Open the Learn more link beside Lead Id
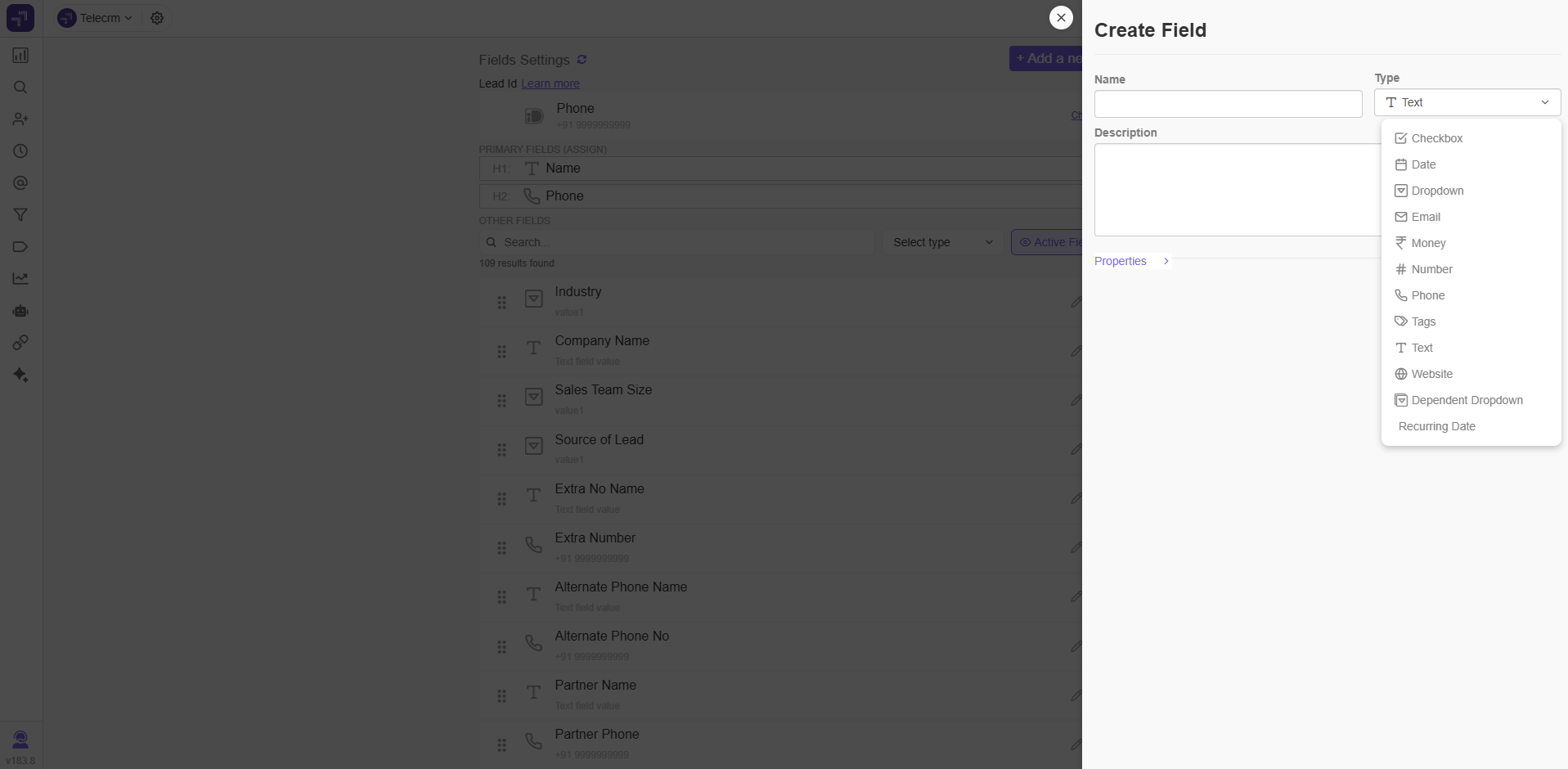 click(550, 83)
